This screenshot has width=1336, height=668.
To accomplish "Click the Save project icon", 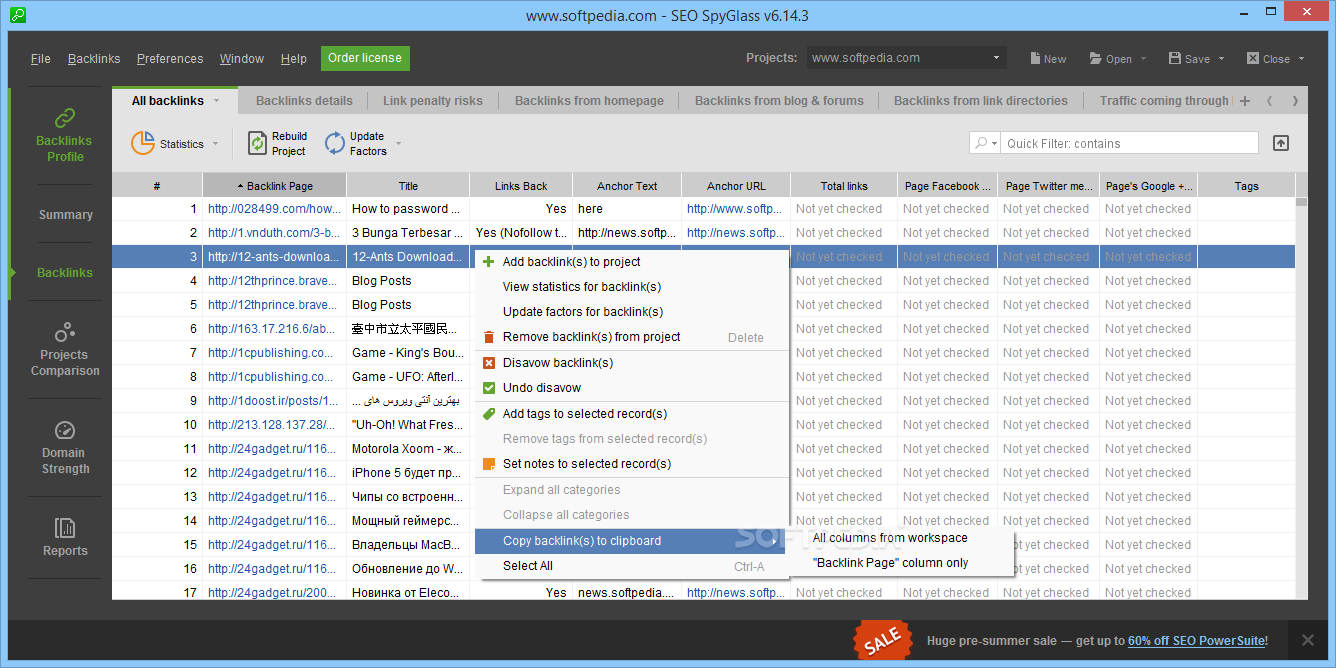I will tap(1175, 59).
